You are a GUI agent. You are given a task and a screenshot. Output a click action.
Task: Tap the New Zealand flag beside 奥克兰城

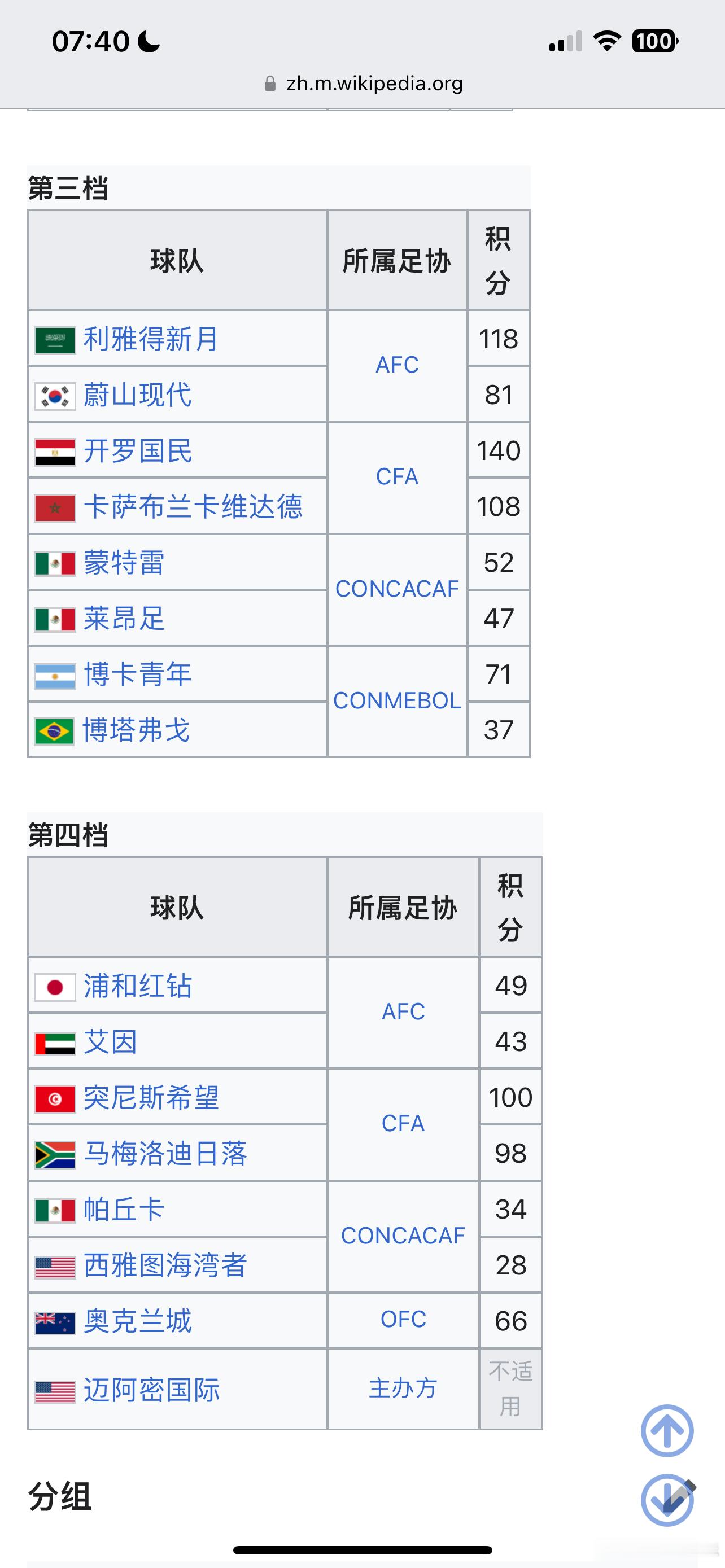(55, 1322)
